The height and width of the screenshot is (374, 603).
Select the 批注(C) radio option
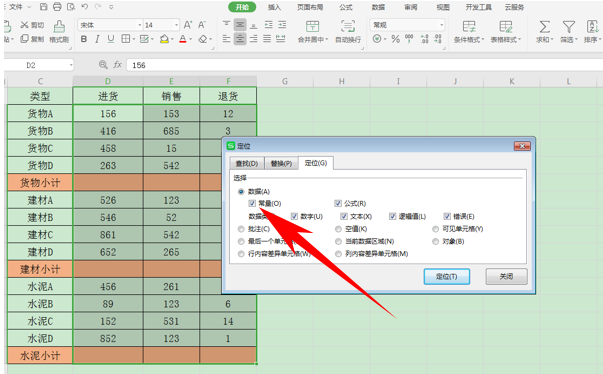pos(241,229)
